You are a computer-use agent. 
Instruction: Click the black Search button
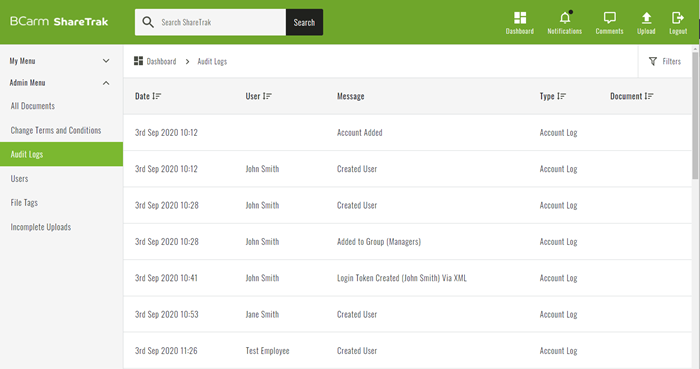tap(304, 22)
